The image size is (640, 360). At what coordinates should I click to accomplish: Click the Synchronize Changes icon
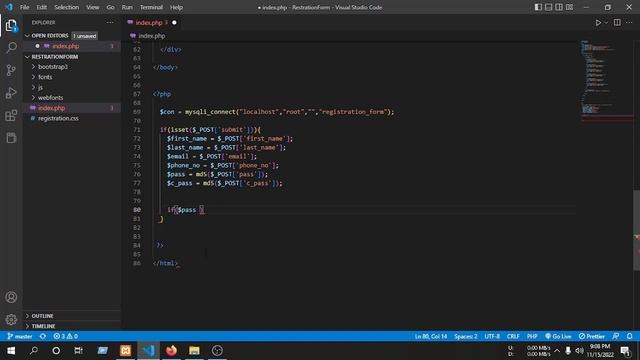[43, 336]
